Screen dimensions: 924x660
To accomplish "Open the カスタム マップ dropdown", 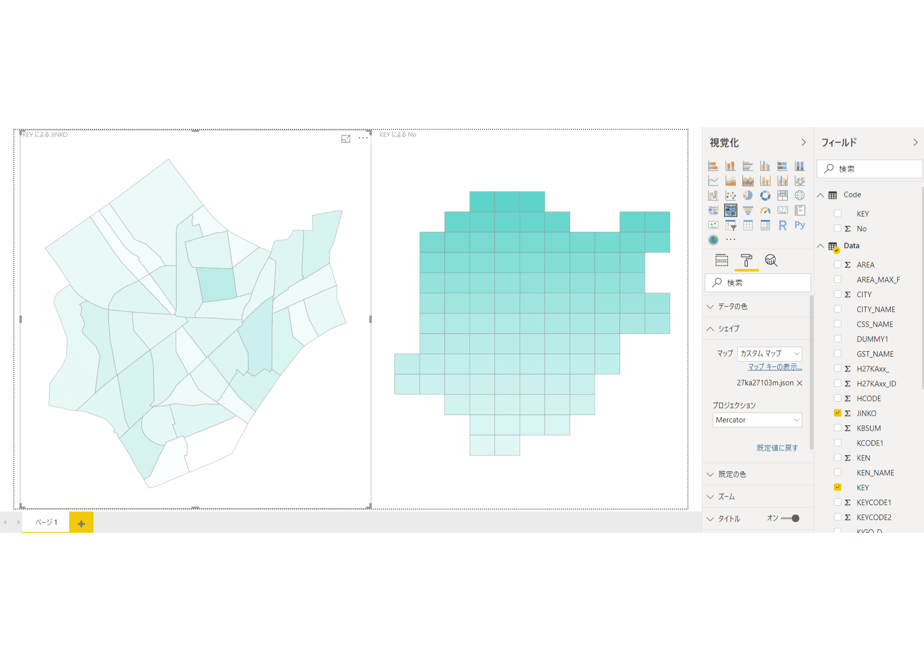I will (x=770, y=354).
